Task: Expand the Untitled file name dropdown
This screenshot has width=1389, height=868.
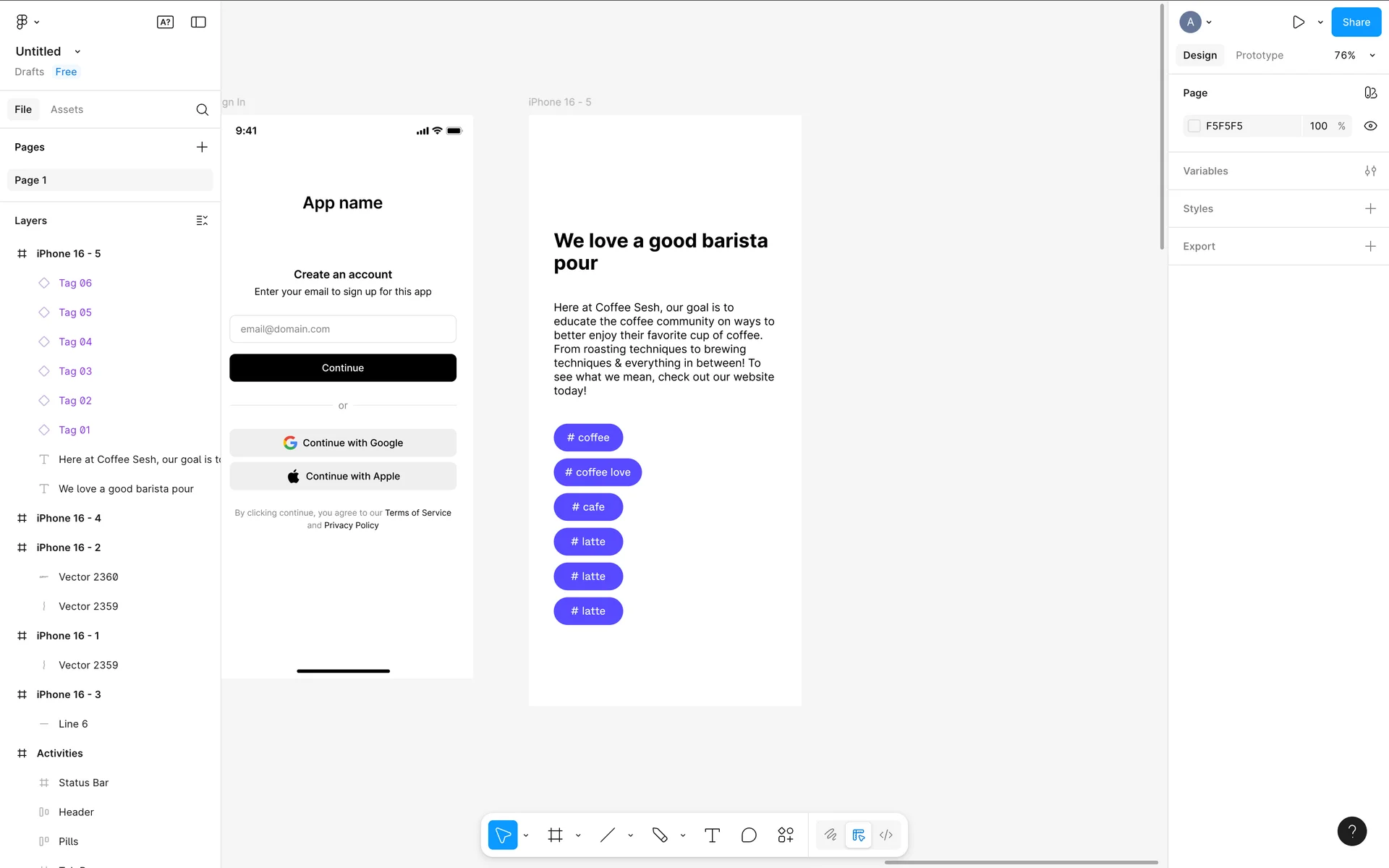Action: [77, 51]
